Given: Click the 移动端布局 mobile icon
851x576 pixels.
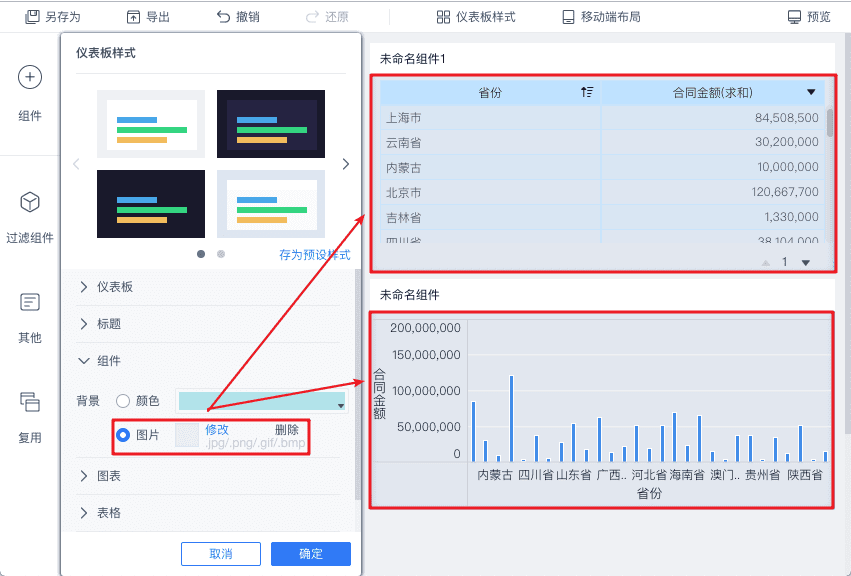Looking at the screenshot, I should [x=568, y=17].
